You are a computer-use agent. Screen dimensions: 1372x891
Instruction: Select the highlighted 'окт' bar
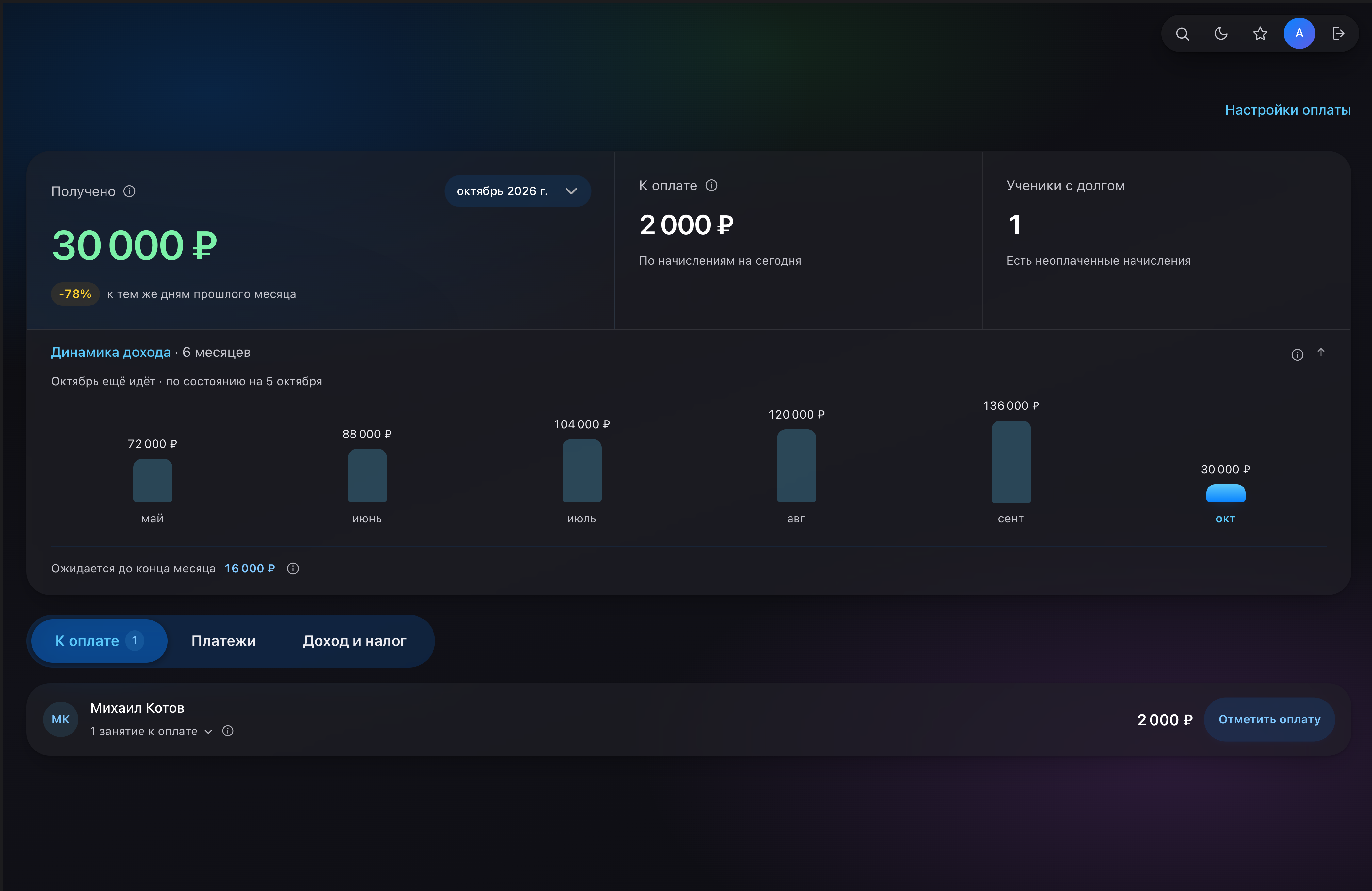[1226, 493]
